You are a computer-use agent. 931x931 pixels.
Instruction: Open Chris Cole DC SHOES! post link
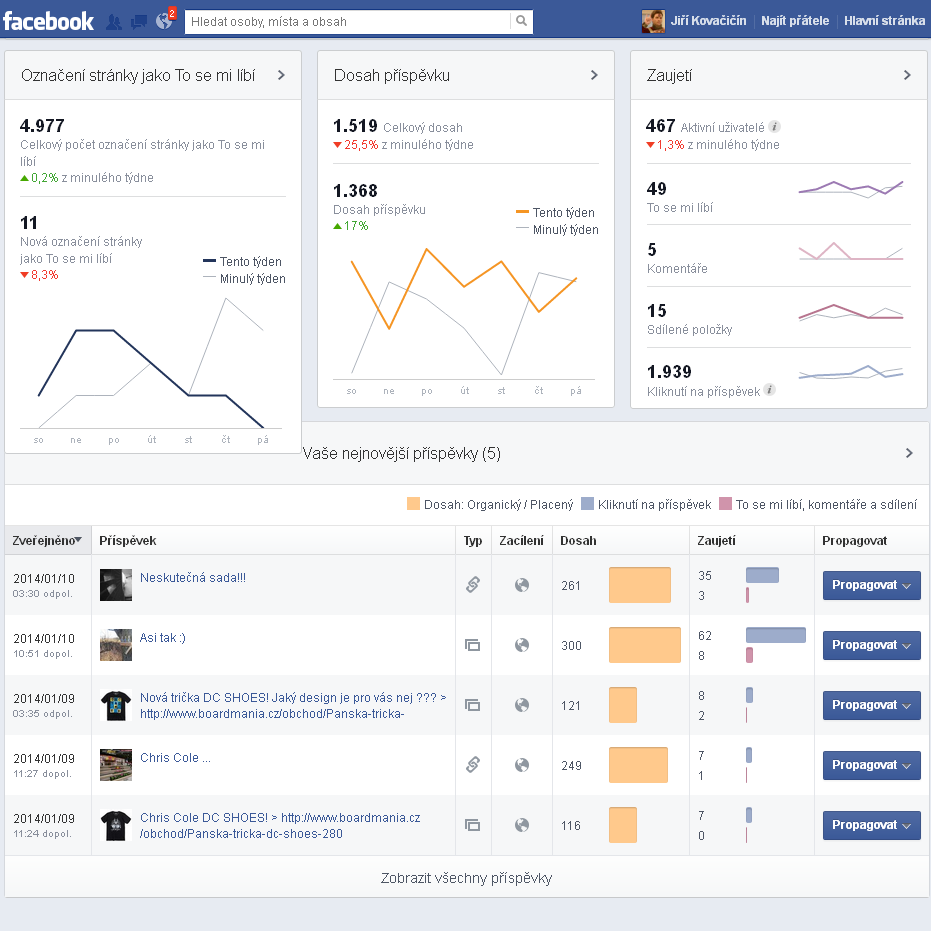280,825
